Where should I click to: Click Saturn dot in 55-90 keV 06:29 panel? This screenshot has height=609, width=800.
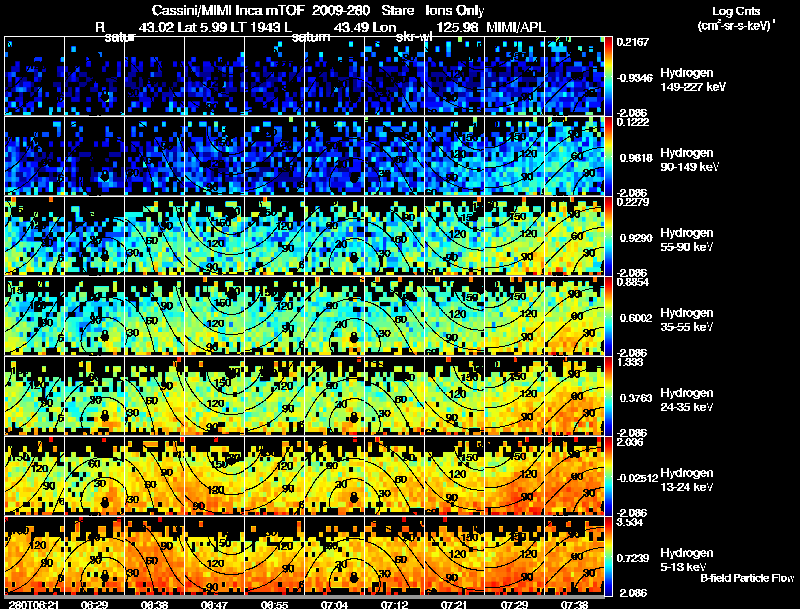coord(105,256)
